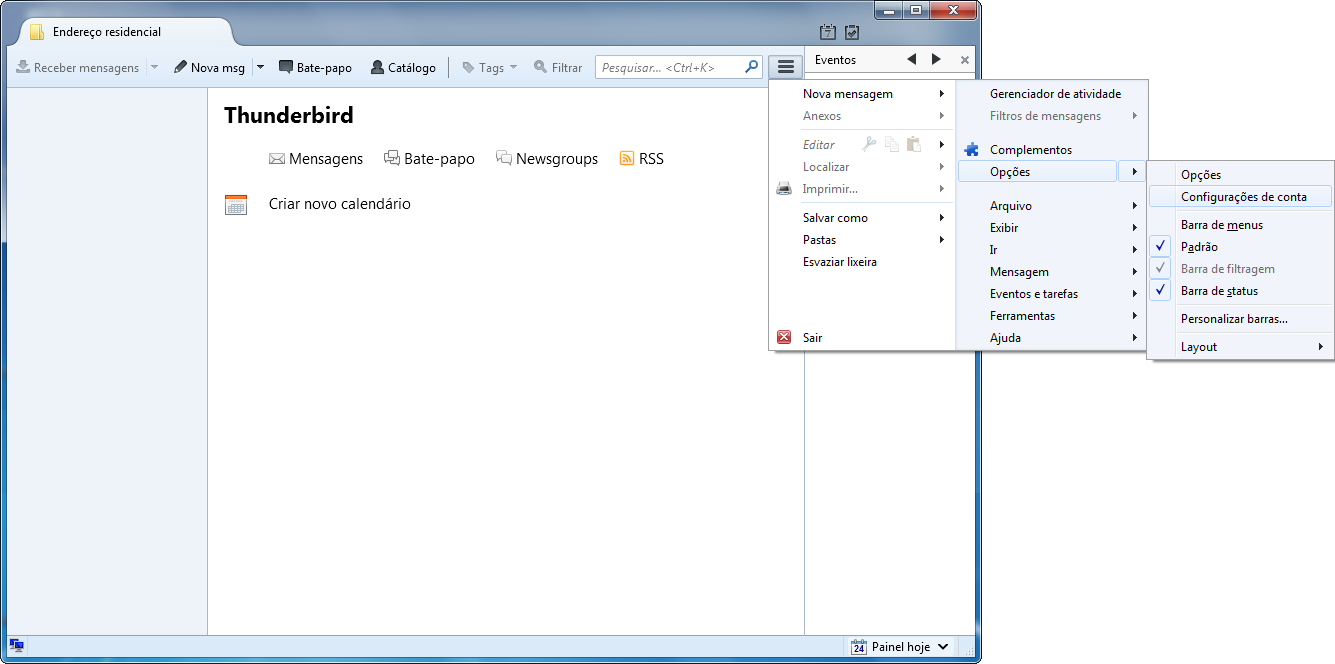This screenshot has width=1335, height=664.
Task: Expand the Exibir submenu
Action: pyautogui.click(x=1052, y=228)
